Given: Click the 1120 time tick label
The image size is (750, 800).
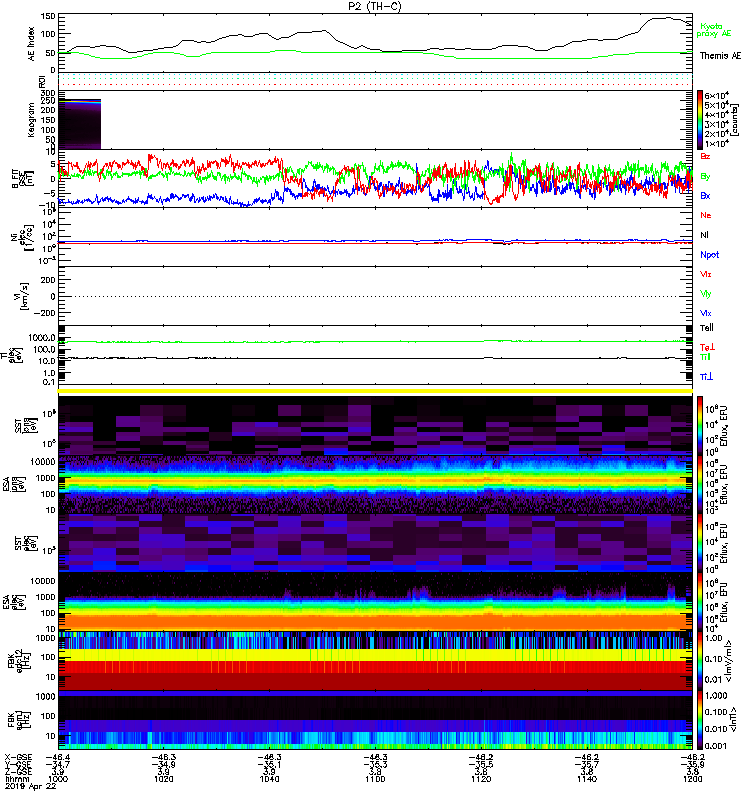Looking at the screenshot, I should coord(481,779).
